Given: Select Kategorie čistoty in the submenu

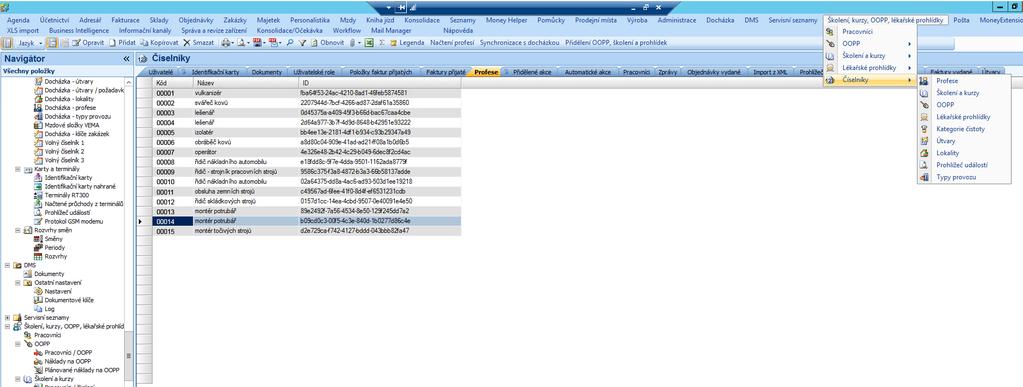Looking at the screenshot, I should point(960,129).
